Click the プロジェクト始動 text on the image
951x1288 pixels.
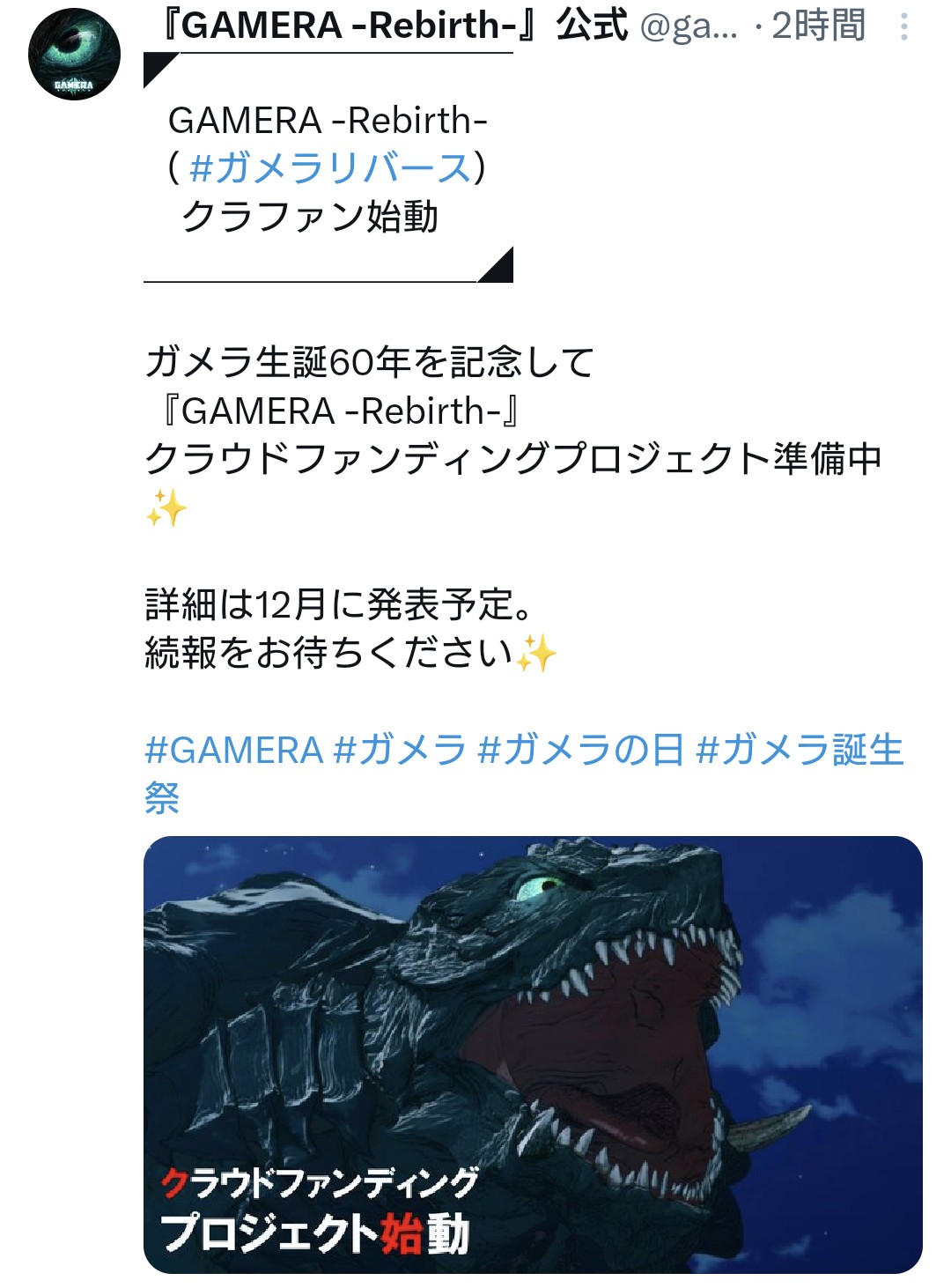pos(314,1232)
